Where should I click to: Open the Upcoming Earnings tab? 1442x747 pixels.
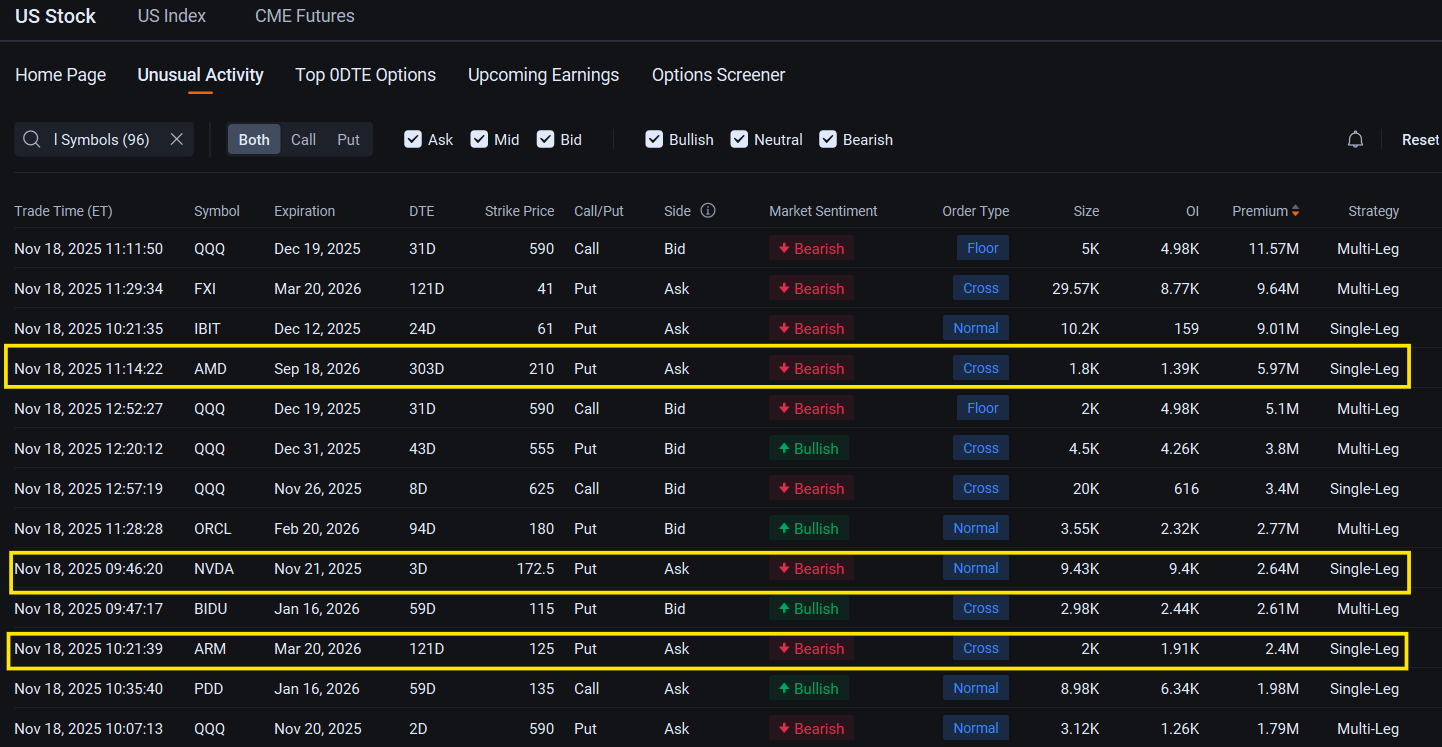pos(543,74)
